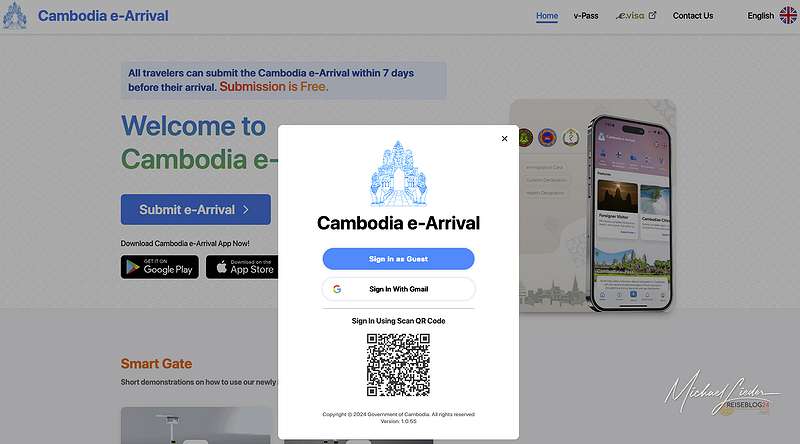Click the Cambodia e-Arrival temple logo in header
Image resolution: width=800 pixels, height=444 pixels.
[x=15, y=16]
